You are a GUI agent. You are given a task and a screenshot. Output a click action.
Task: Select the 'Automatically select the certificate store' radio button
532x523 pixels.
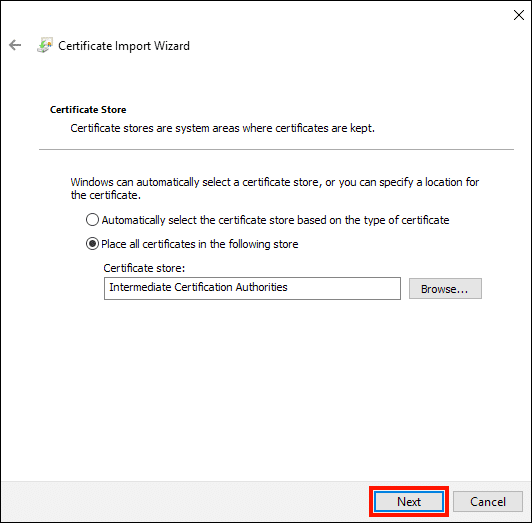click(x=92, y=220)
